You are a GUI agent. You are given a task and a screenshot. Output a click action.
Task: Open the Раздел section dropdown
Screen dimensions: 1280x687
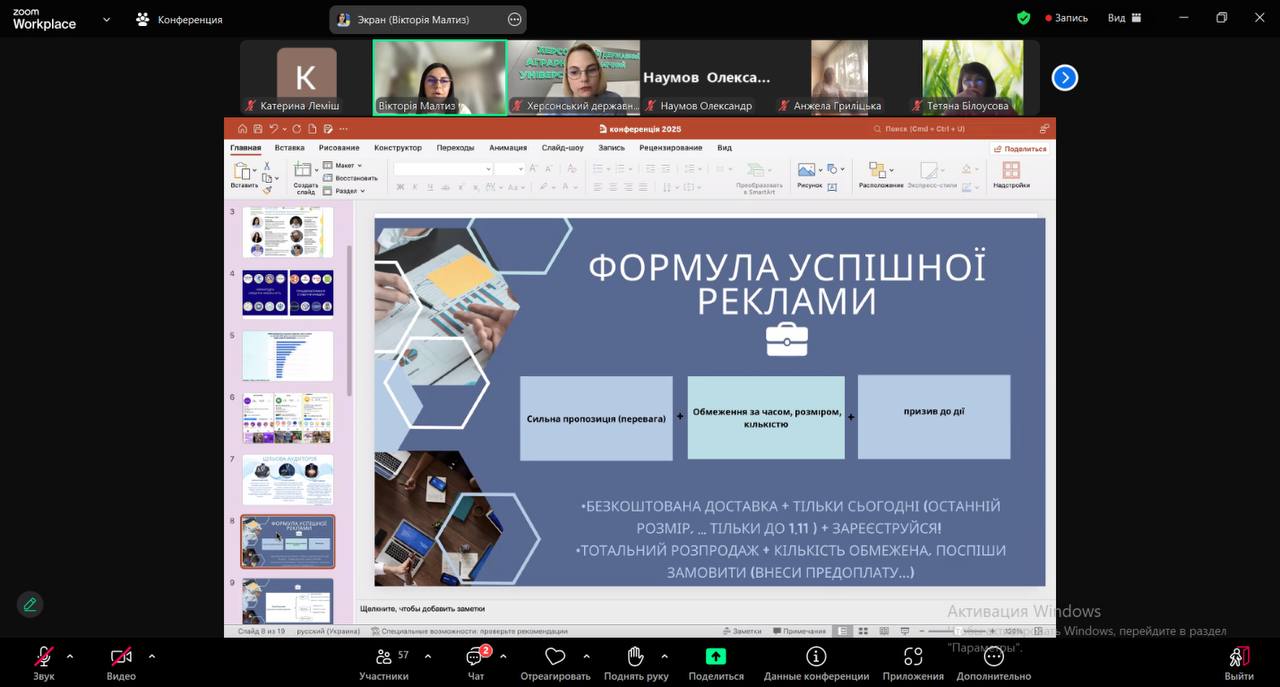pyautogui.click(x=344, y=191)
